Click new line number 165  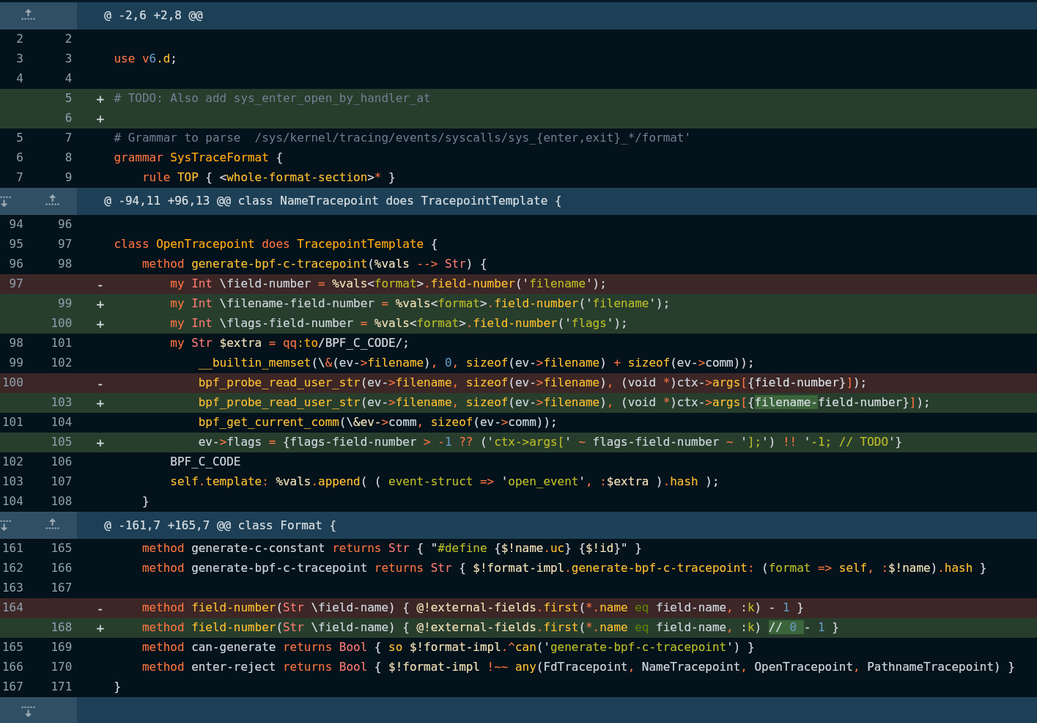[61, 548]
